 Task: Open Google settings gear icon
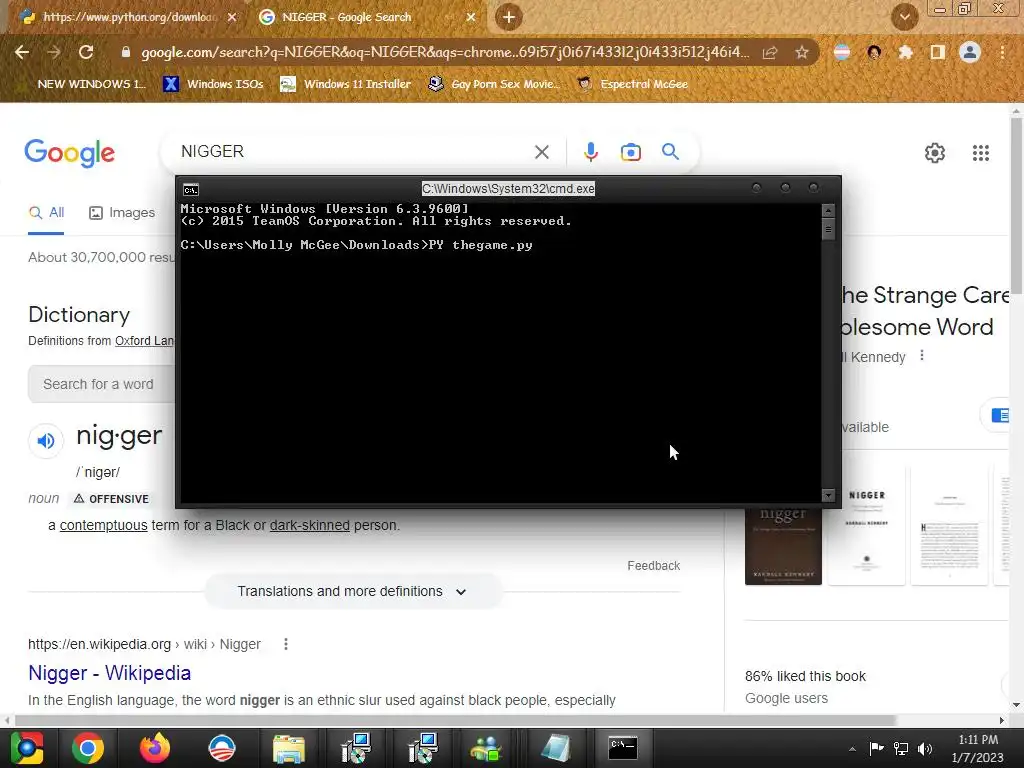coord(935,153)
